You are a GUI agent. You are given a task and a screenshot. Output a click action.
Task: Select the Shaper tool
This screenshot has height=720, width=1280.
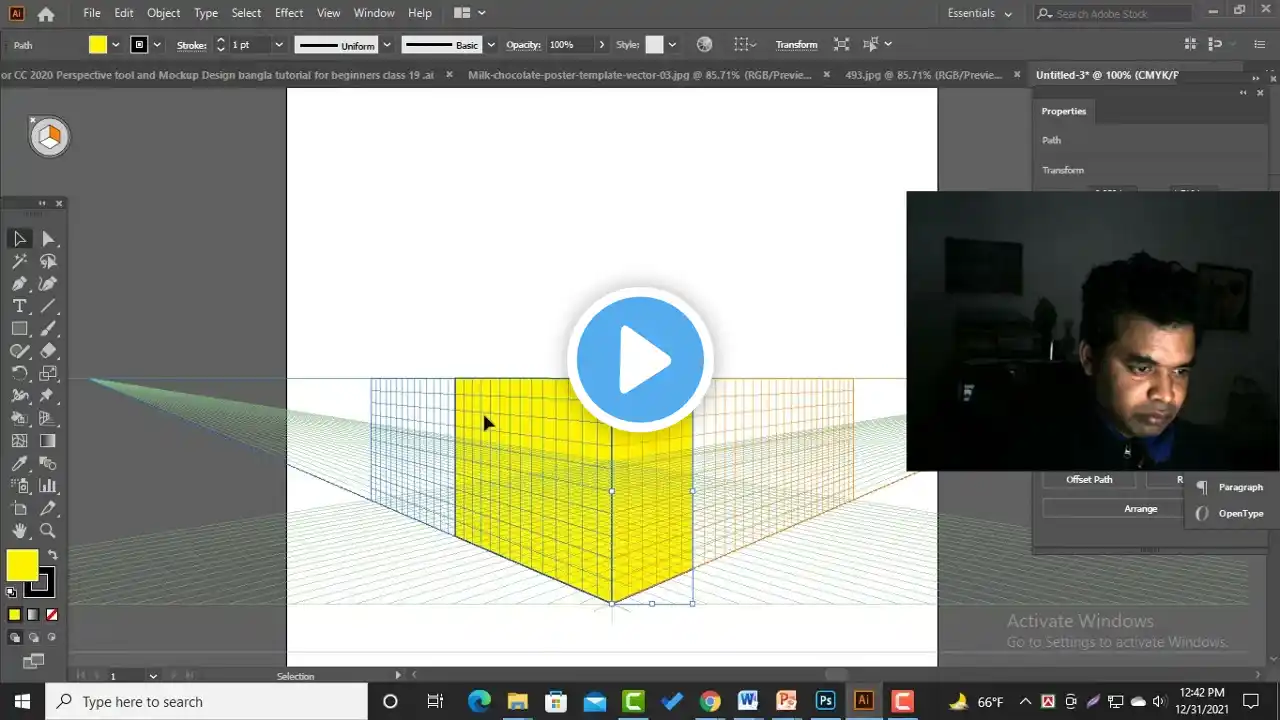coord(19,351)
